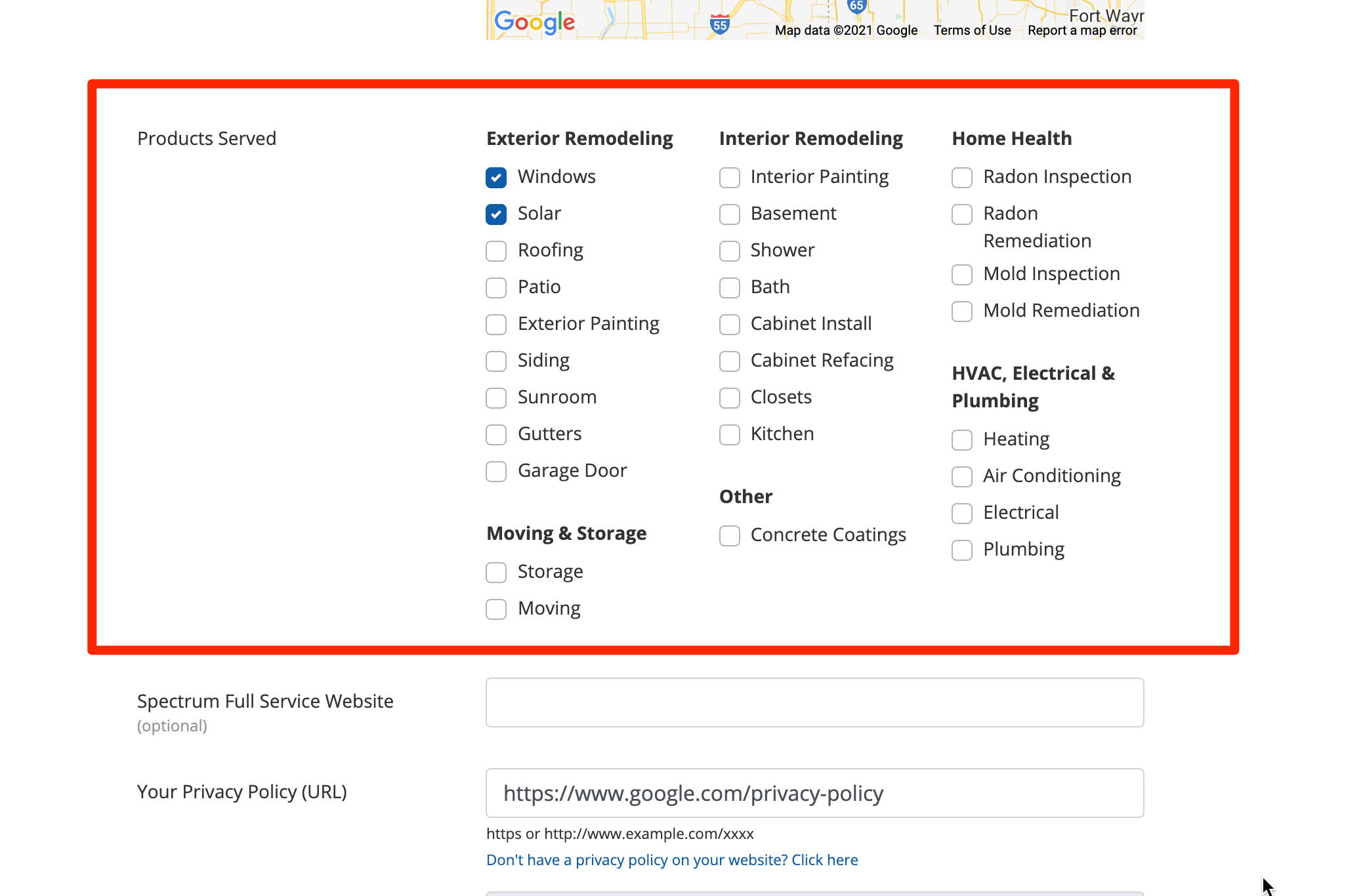The width and height of the screenshot is (1365, 896).
Task: Uncheck the Windows checkbox
Action: click(496, 177)
